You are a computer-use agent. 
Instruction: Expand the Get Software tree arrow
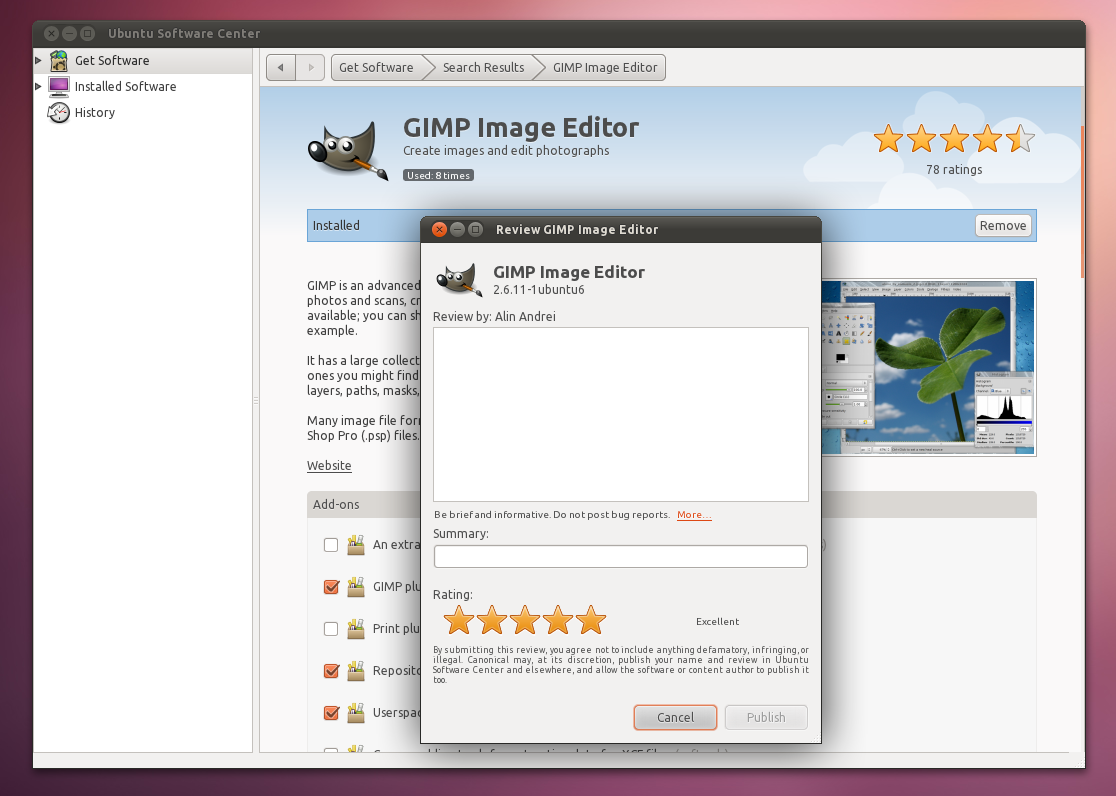click(38, 61)
